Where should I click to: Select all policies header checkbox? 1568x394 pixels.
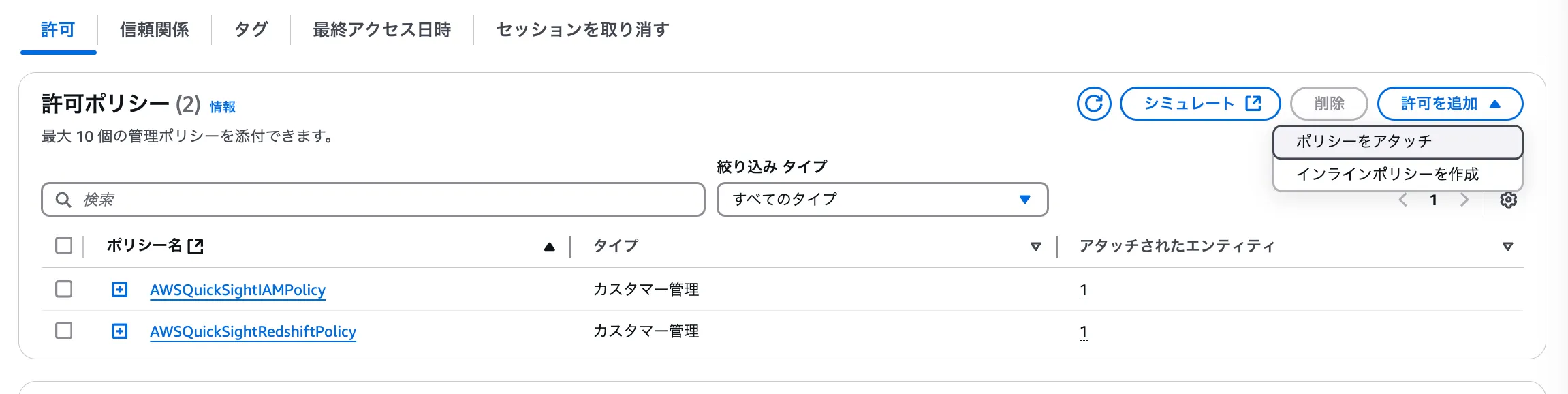[x=64, y=245]
